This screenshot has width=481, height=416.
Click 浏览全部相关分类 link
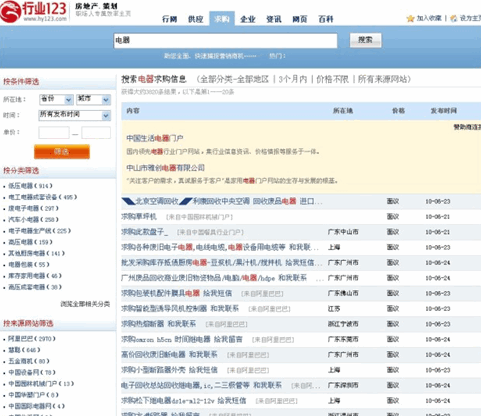[x=85, y=304]
